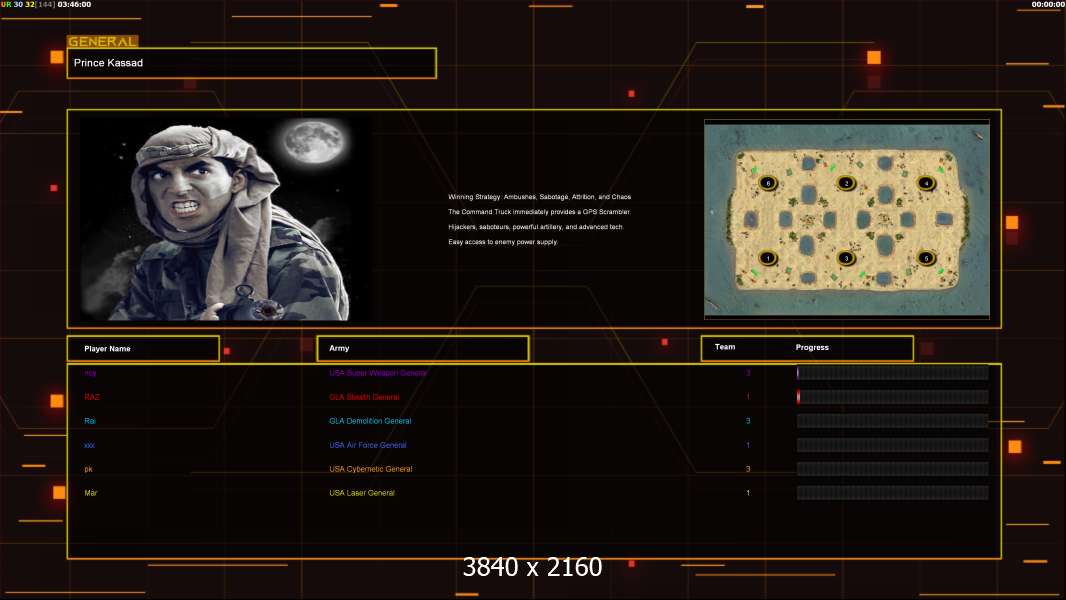1066x600 pixels.
Task: Click the 03:46:00 timer at top-left
Action: coord(75,4)
